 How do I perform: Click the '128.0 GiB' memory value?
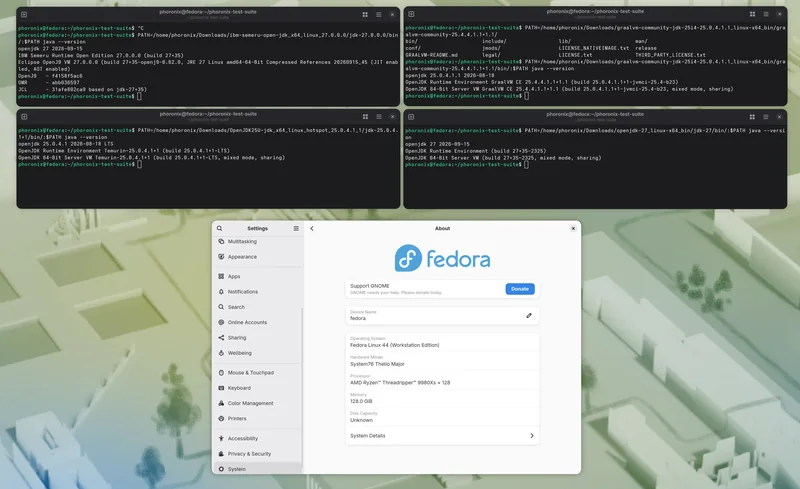pyautogui.click(x=361, y=401)
